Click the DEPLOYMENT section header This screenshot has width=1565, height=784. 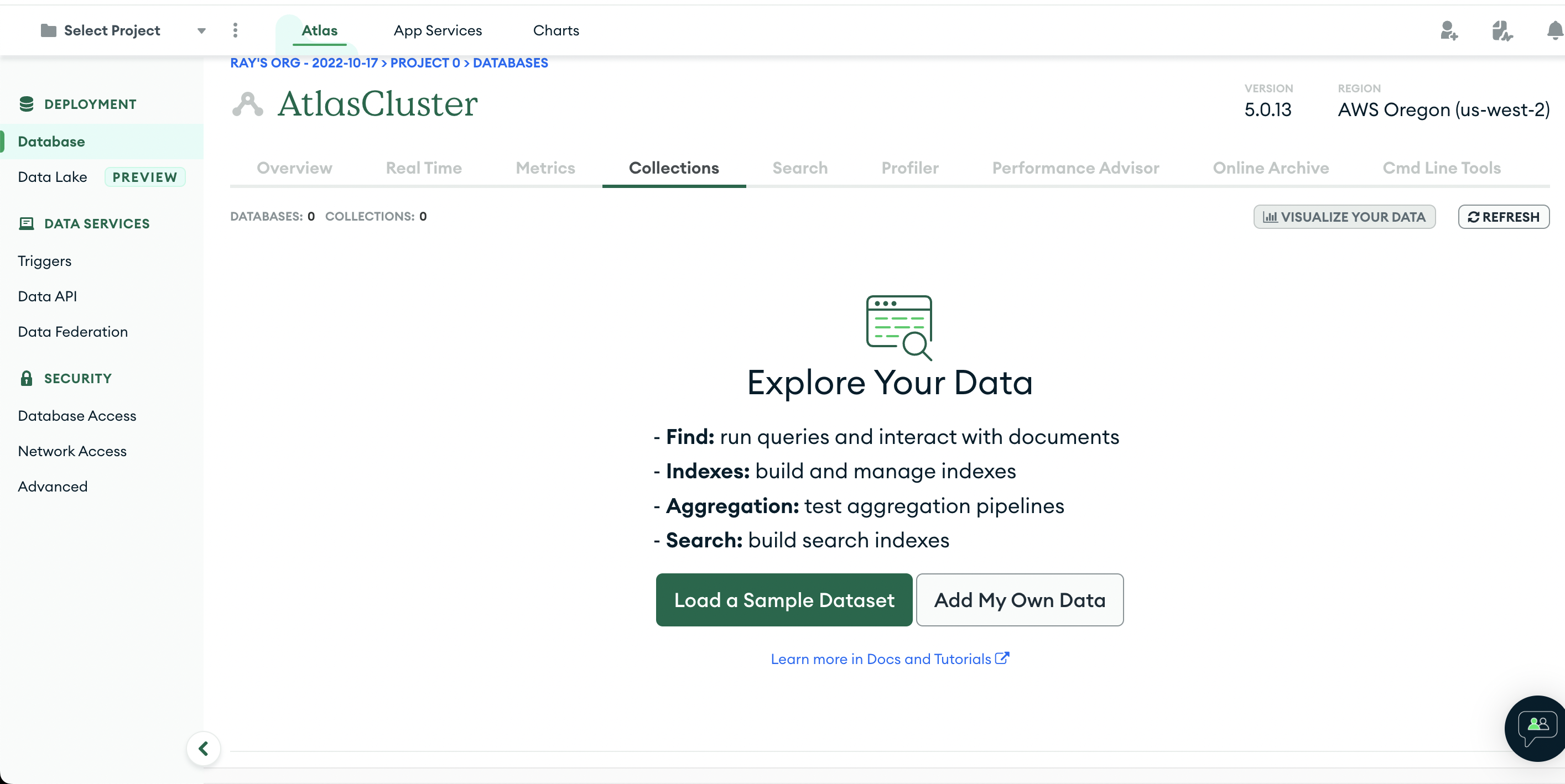[x=90, y=104]
